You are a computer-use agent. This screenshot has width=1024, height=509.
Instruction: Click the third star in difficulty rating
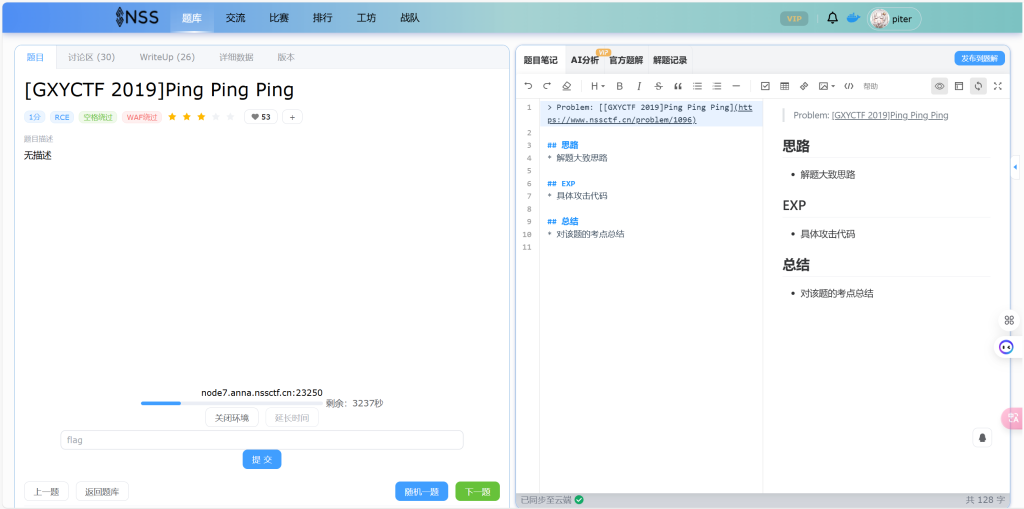[x=201, y=117]
